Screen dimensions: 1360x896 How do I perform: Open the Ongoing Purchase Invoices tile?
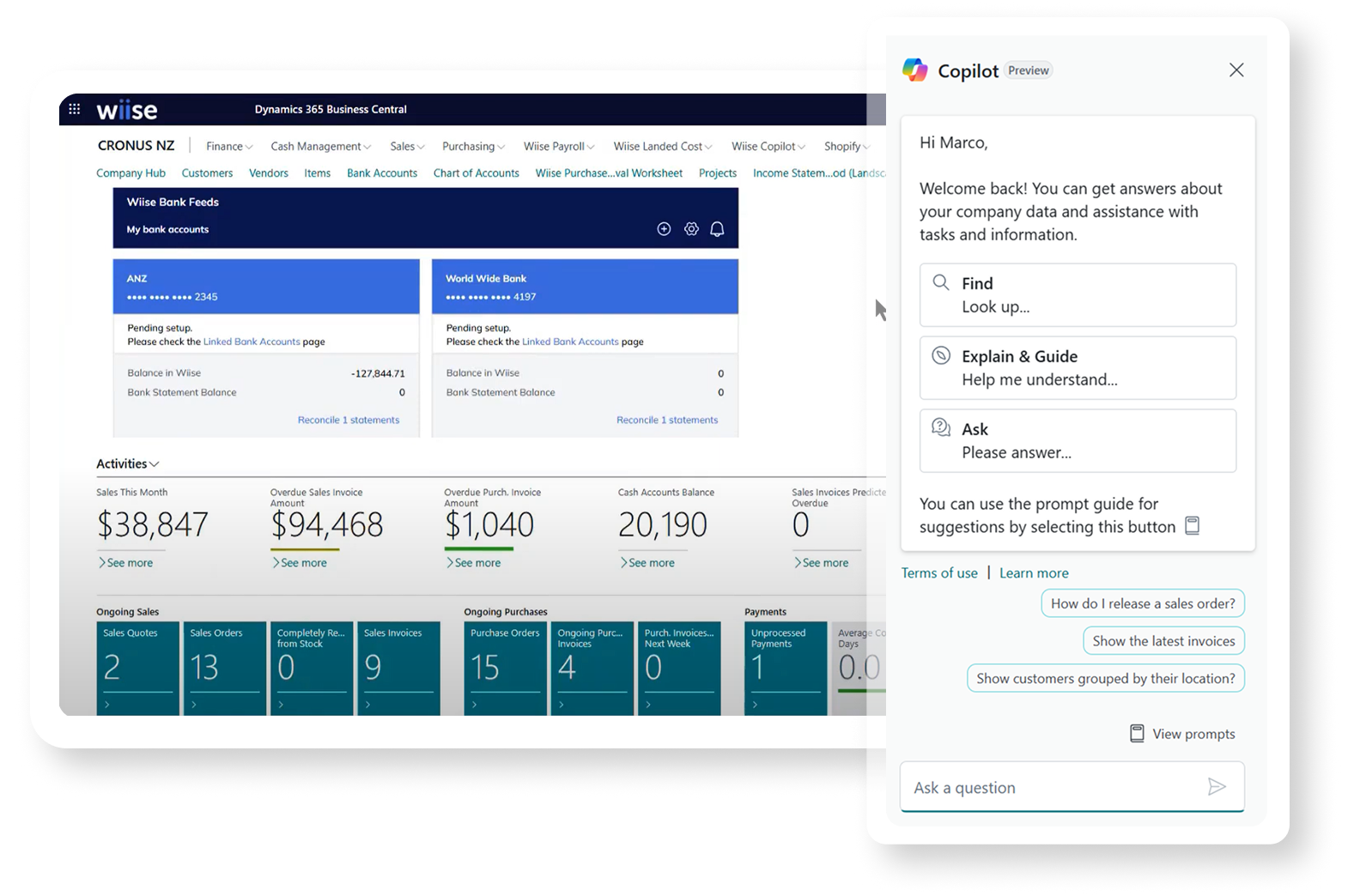coord(592,669)
